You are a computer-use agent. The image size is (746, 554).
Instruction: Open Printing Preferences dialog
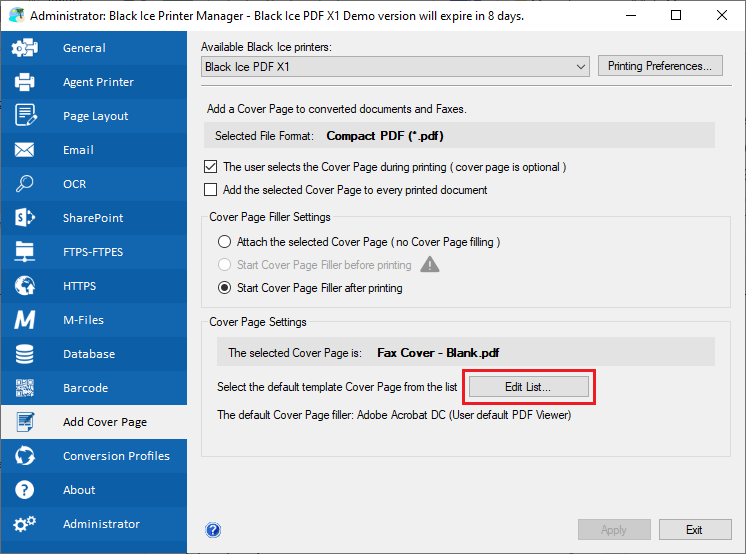[x=660, y=67]
